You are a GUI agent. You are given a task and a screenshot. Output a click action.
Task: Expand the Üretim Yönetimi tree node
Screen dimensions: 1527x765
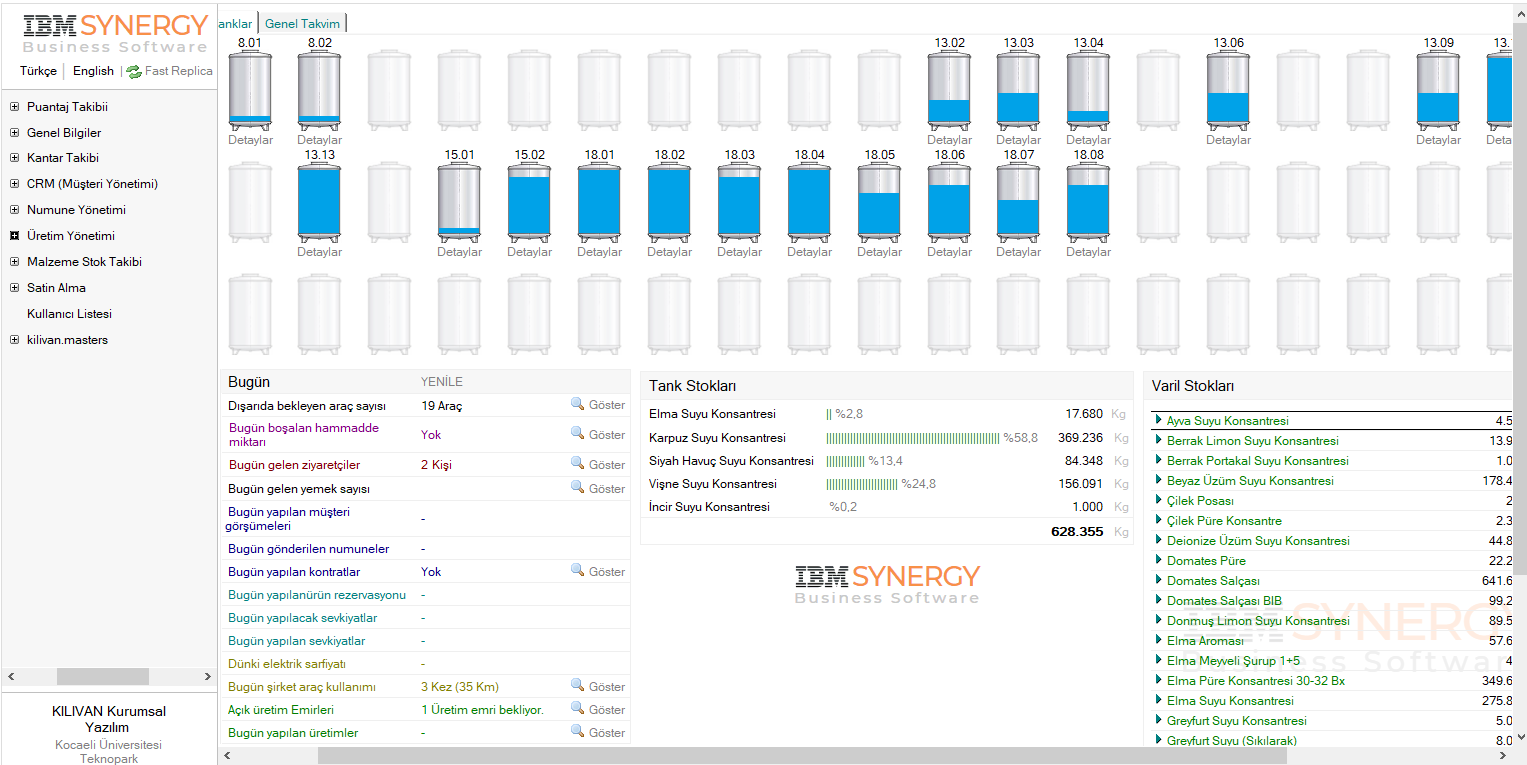(14, 236)
